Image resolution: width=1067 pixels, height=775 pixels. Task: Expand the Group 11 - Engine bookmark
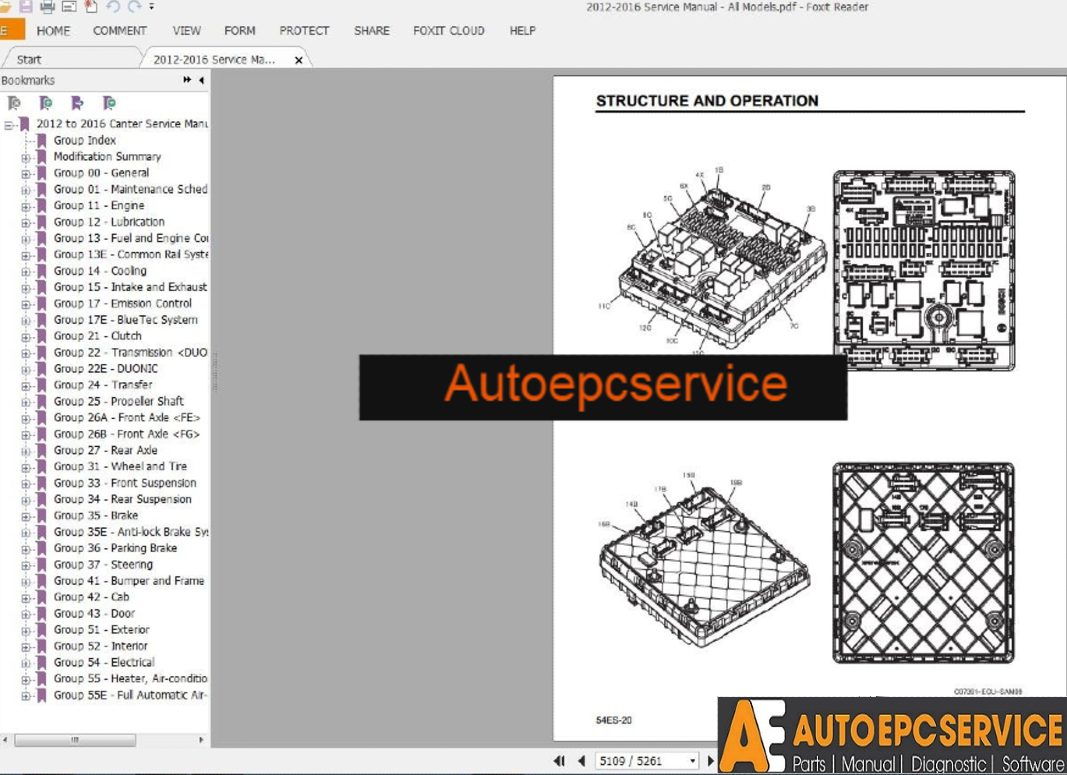[x=26, y=206]
